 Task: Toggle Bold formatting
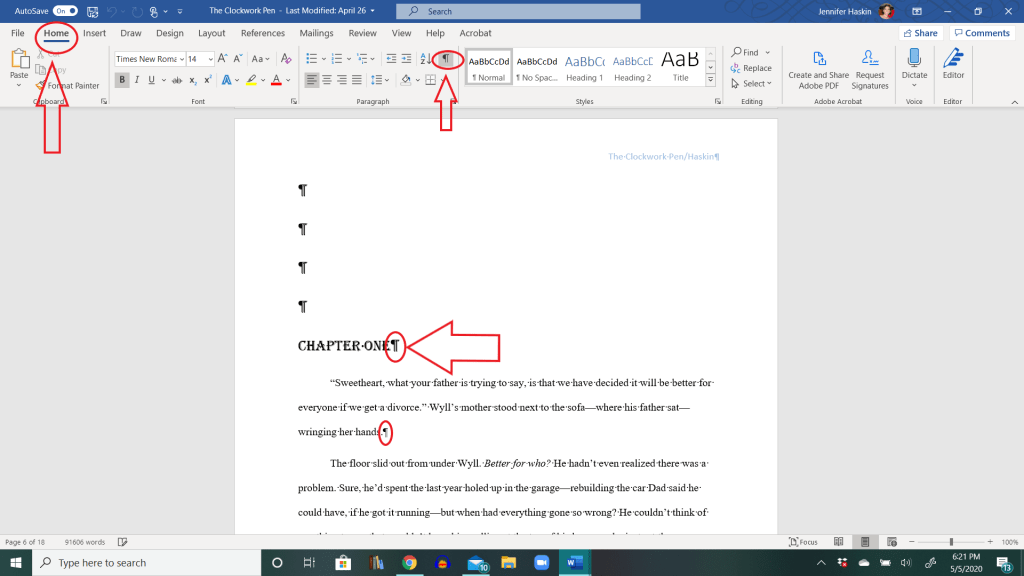pyautogui.click(x=121, y=80)
